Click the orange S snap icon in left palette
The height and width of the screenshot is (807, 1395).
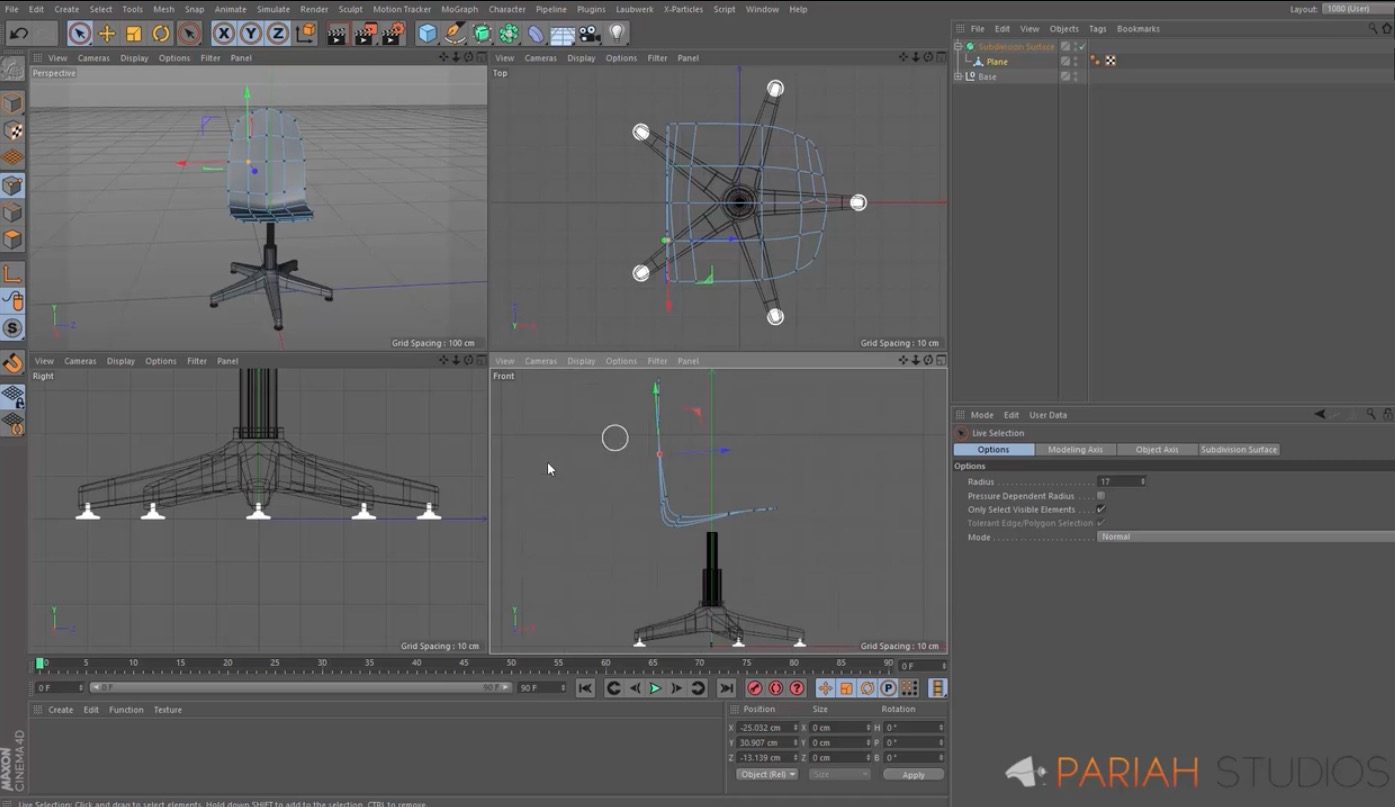[x=12, y=328]
